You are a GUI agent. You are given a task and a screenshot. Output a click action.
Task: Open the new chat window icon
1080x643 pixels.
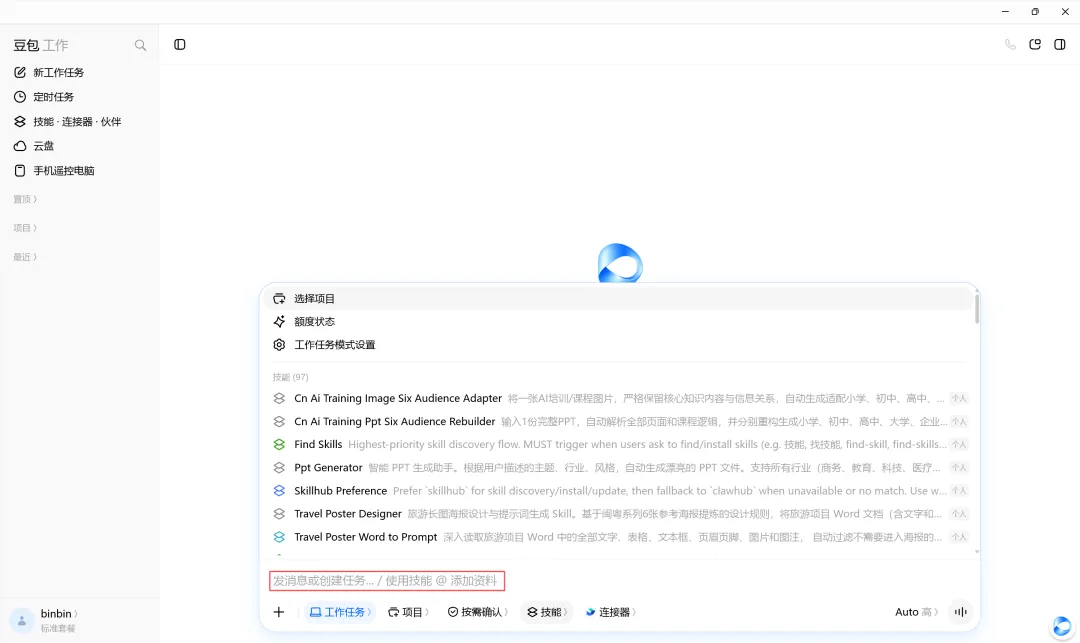coord(1035,45)
